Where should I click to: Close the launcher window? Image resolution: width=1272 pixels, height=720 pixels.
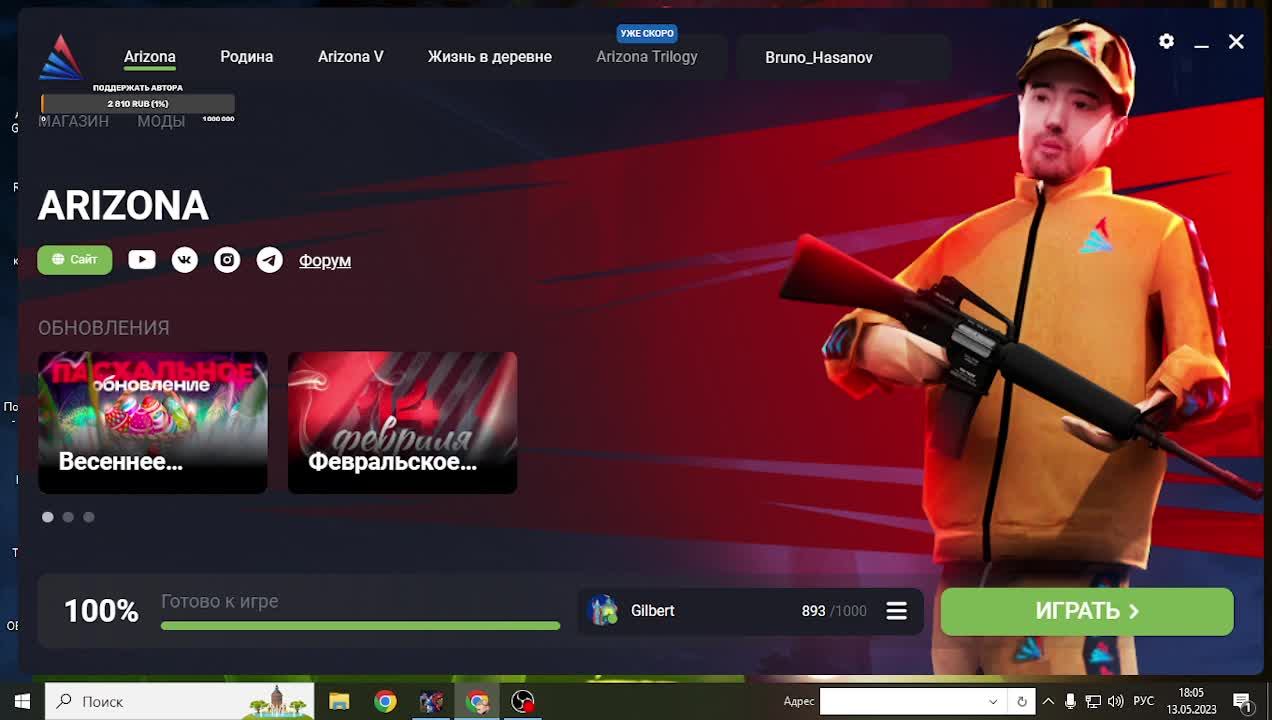pos(1236,41)
